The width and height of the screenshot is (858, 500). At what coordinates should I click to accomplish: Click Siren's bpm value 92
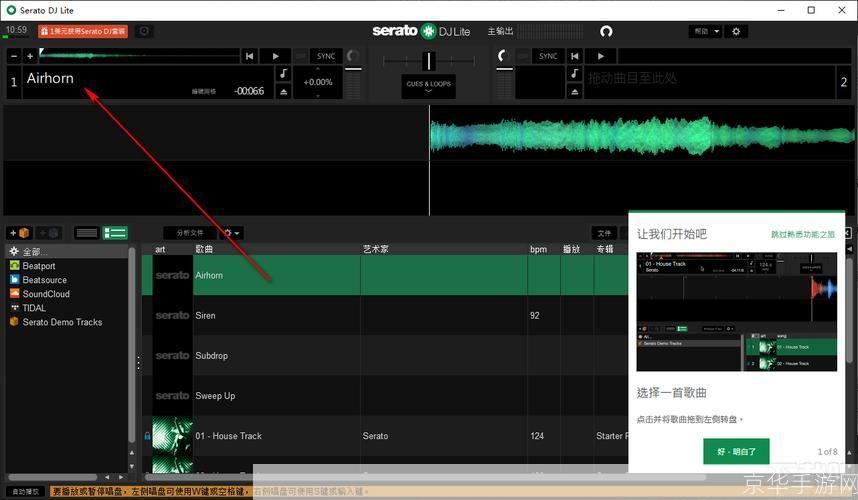(x=535, y=316)
